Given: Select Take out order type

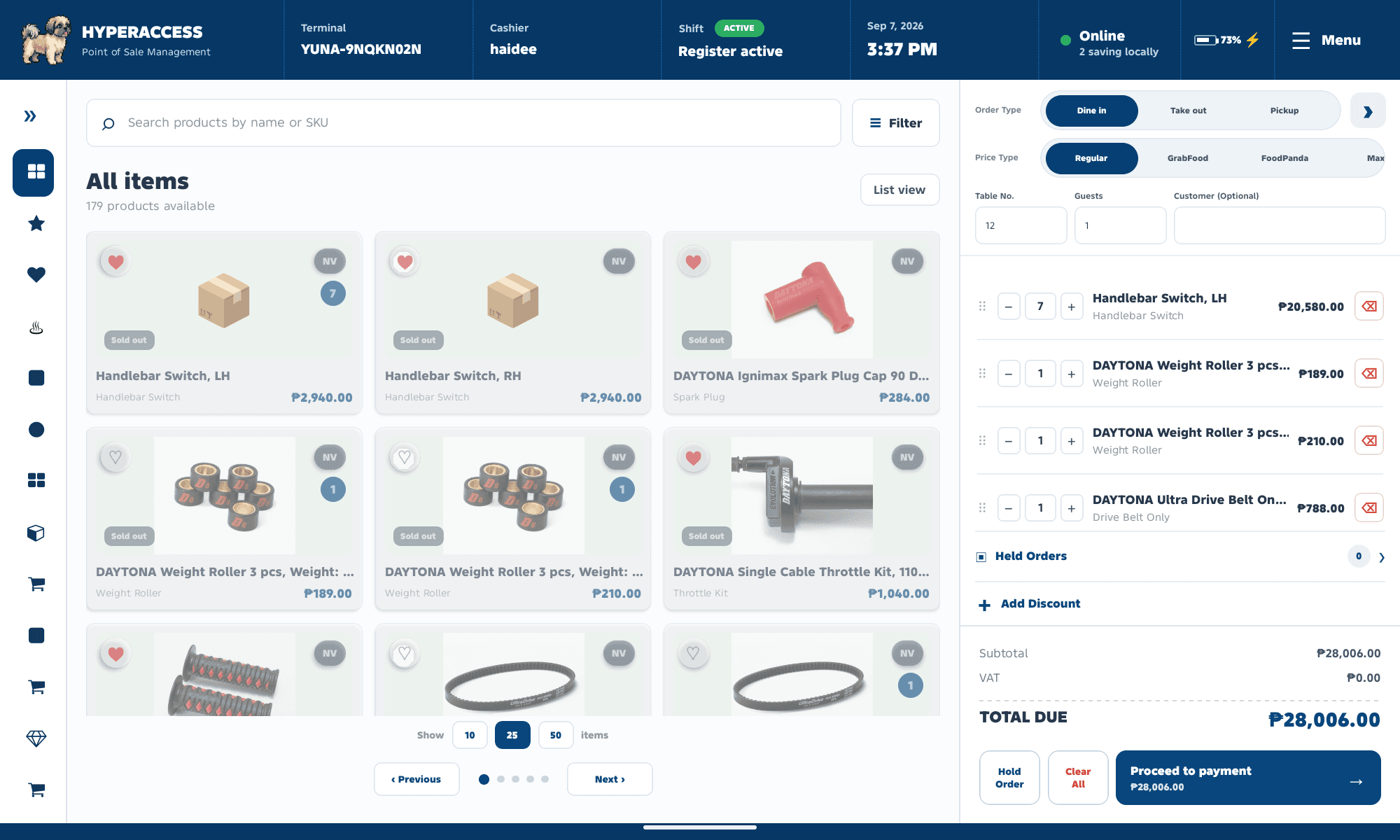Looking at the screenshot, I should click(1188, 111).
